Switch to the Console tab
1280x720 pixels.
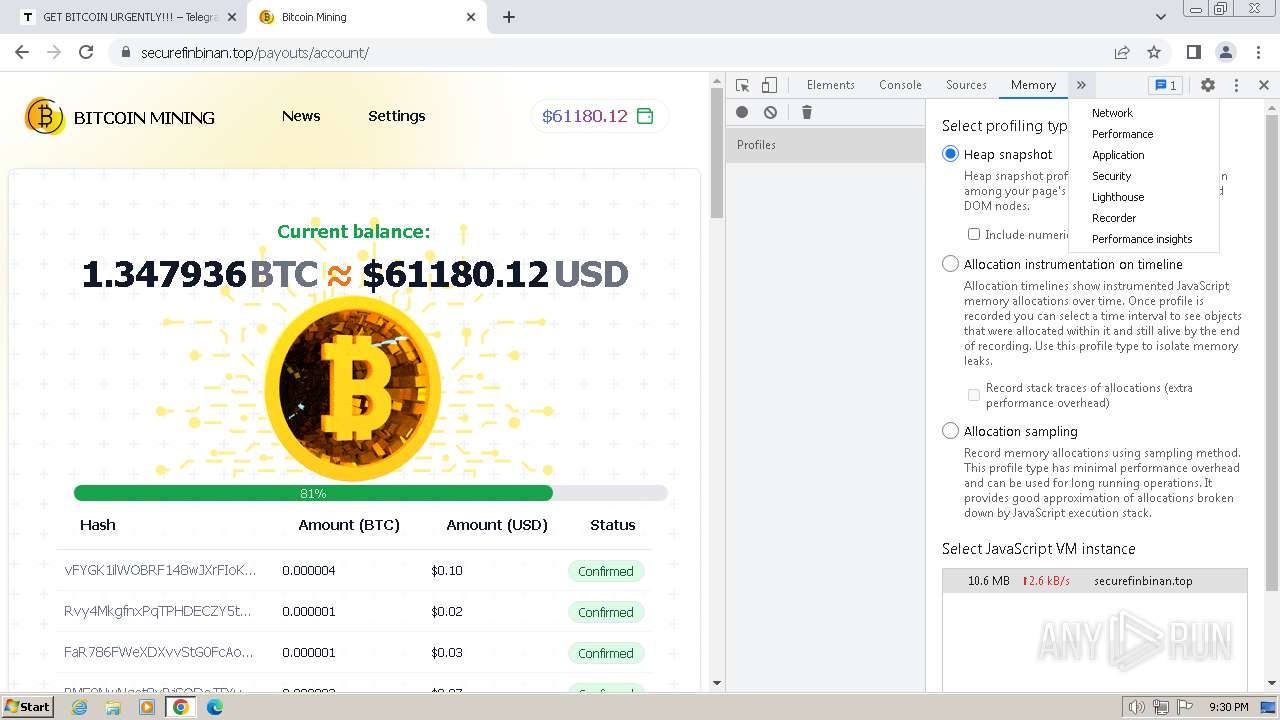[x=900, y=85]
